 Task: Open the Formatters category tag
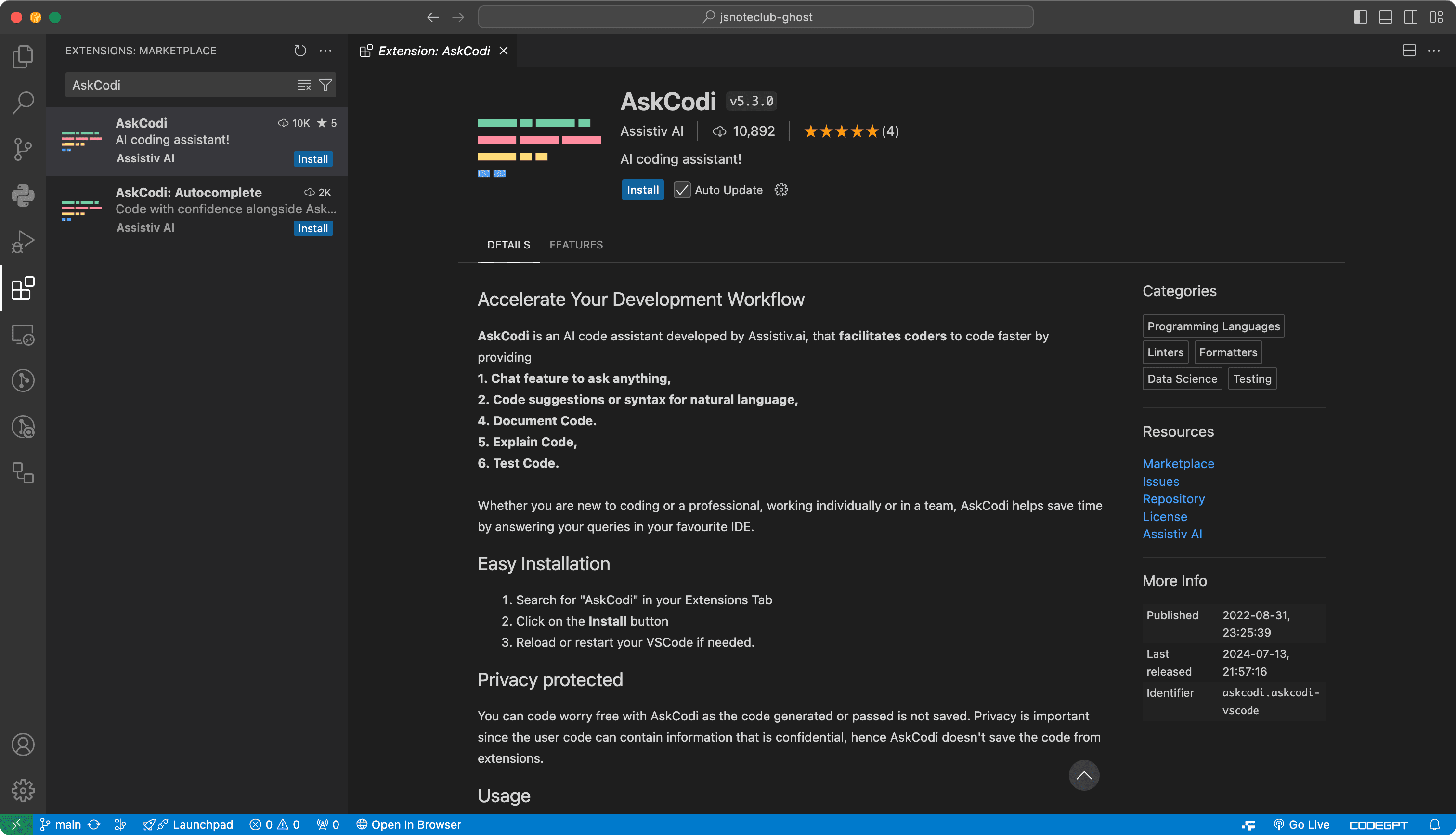[1228, 352]
